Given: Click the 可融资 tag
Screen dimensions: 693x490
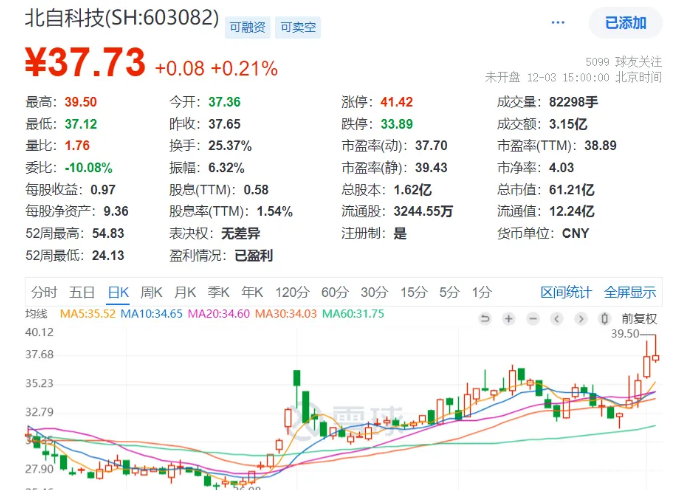Looking at the screenshot, I should click(x=246, y=28).
